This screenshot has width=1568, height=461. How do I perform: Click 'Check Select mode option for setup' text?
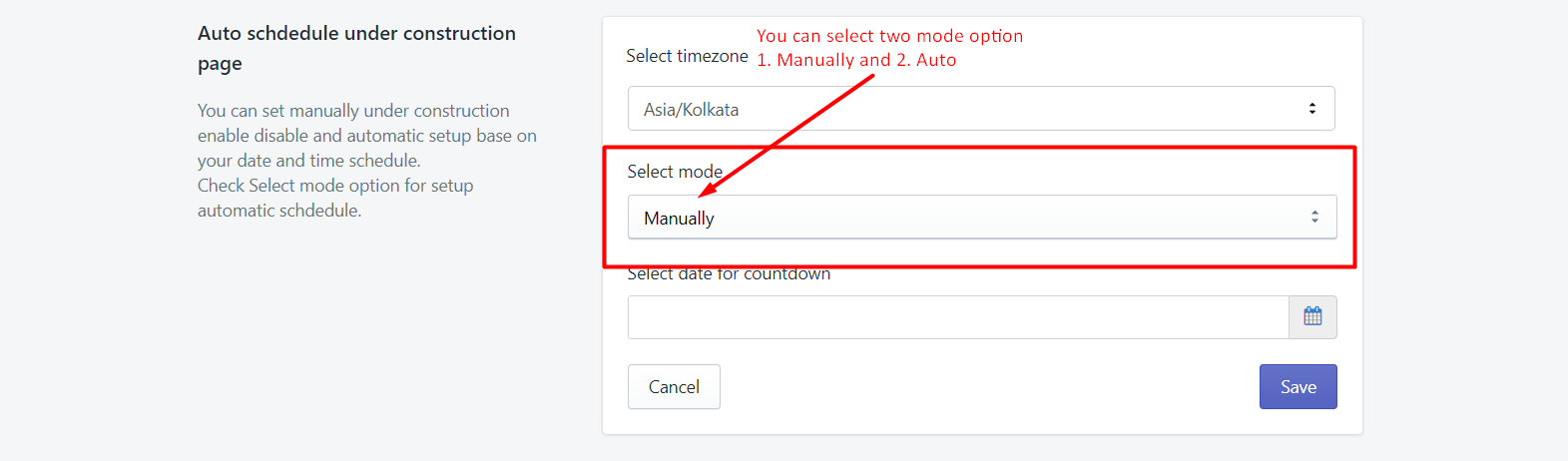335,186
